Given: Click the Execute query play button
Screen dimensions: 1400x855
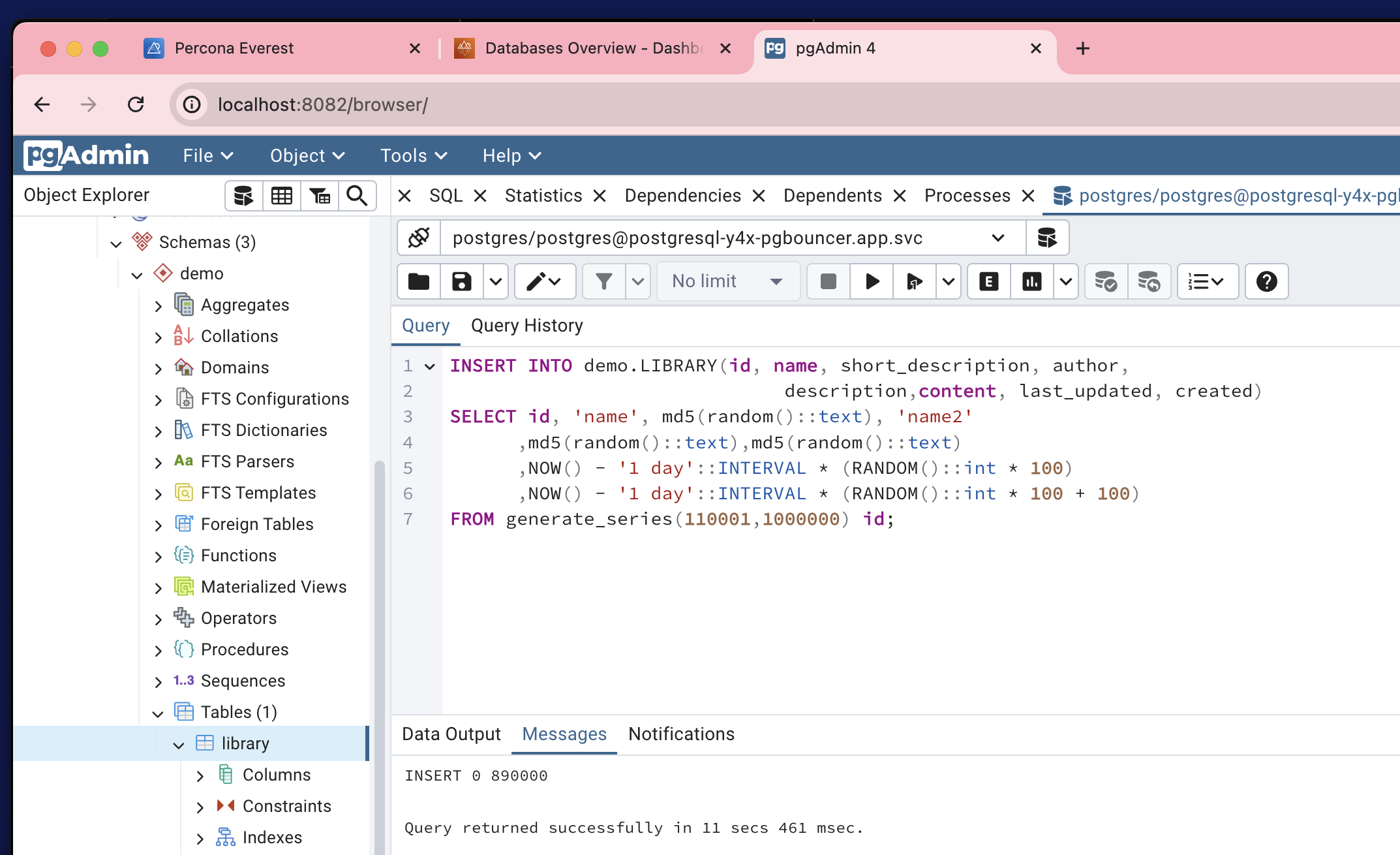Looking at the screenshot, I should (872, 282).
